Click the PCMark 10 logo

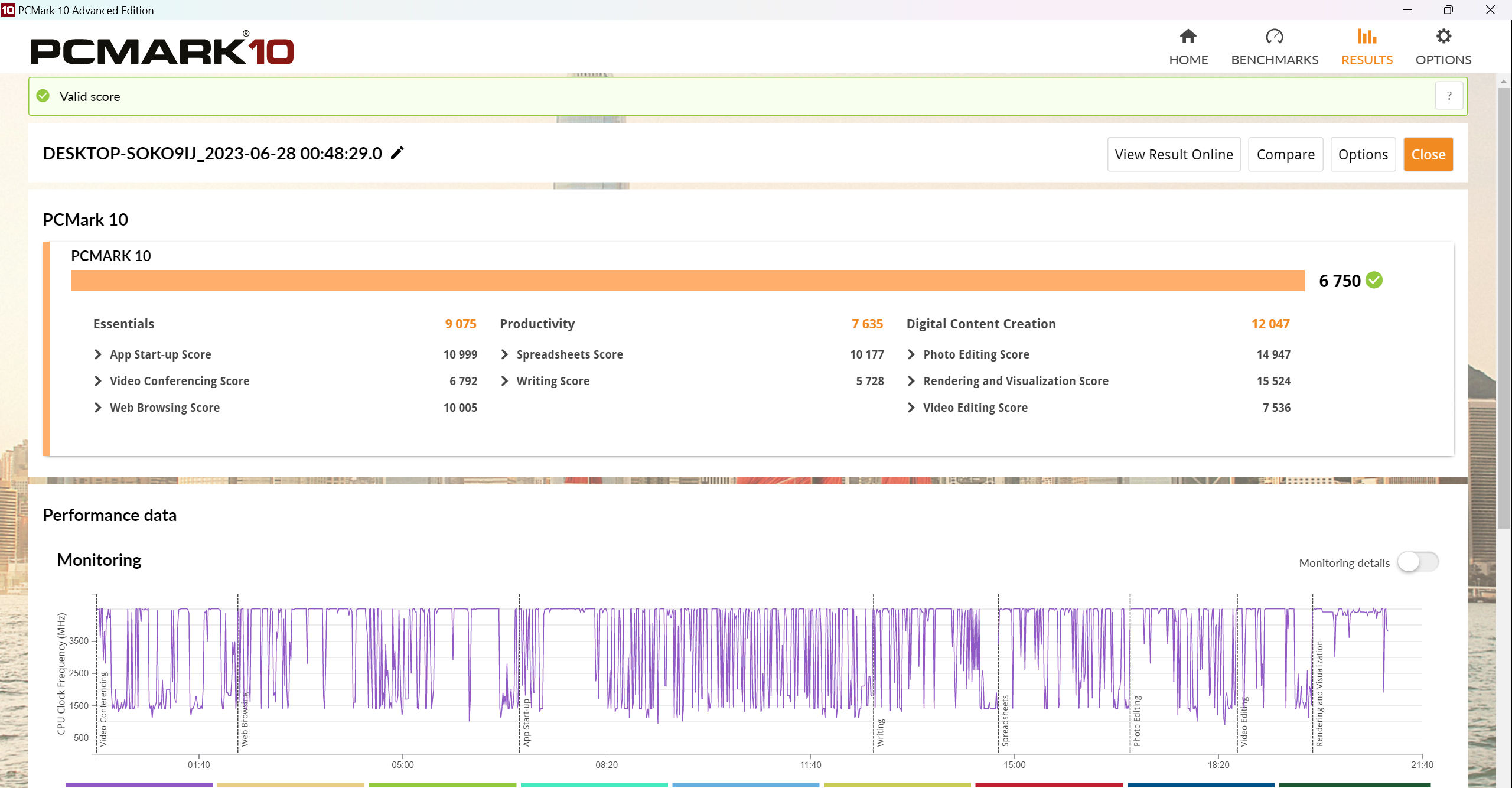click(162, 48)
